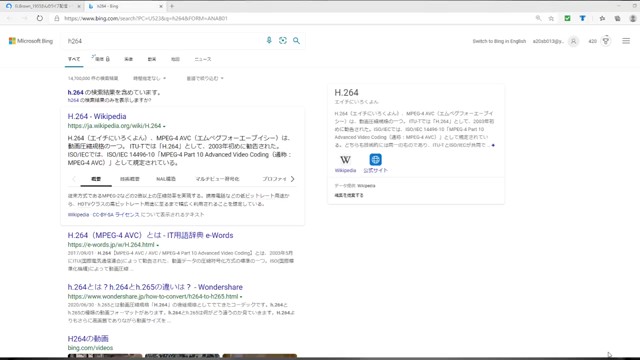Image resolution: width=640 pixels, height=360 pixels.
Task: Activate the microphone voice search icon
Action: click(x=269, y=40)
